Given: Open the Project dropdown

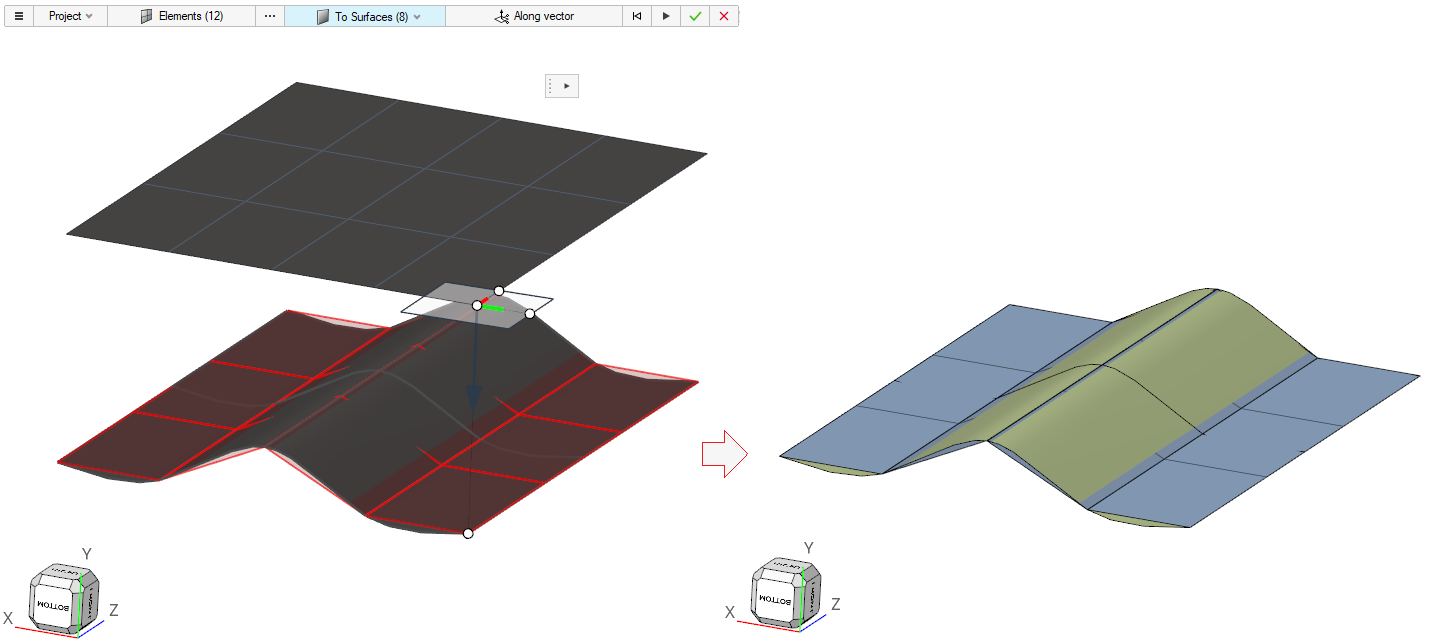Looking at the screenshot, I should point(70,16).
